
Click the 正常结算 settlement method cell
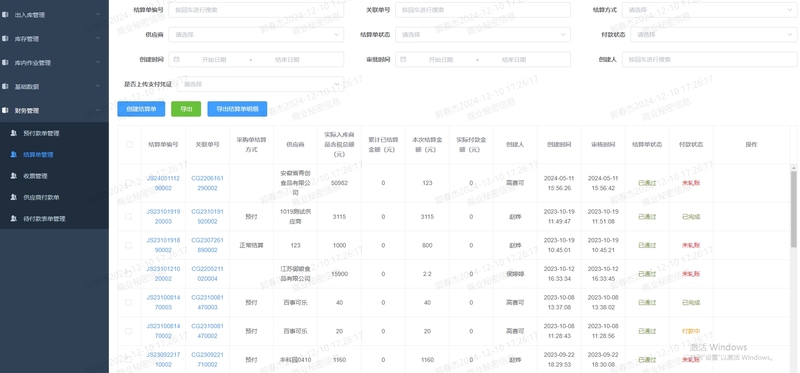252,245
